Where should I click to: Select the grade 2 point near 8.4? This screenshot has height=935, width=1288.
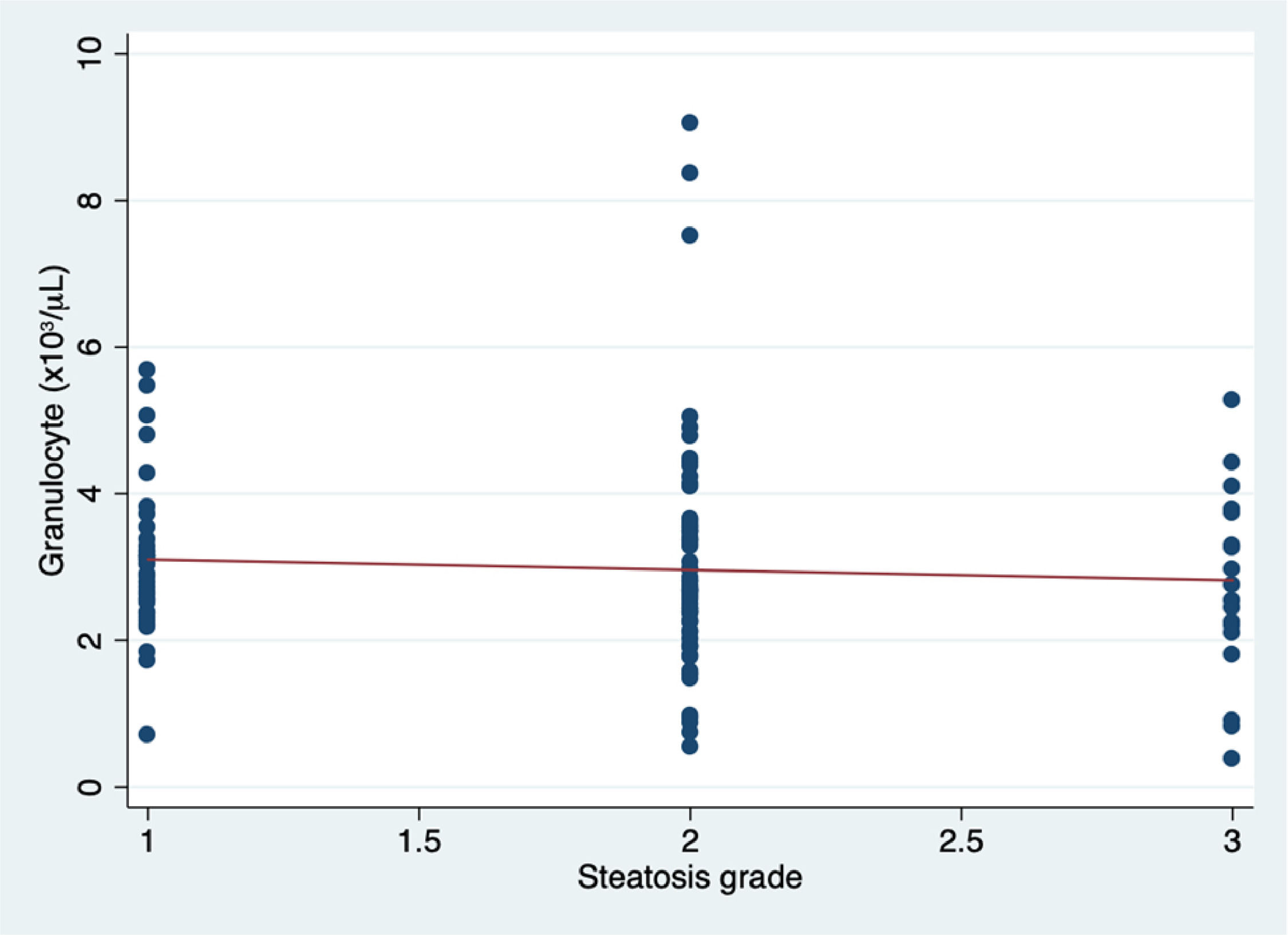tap(690, 173)
